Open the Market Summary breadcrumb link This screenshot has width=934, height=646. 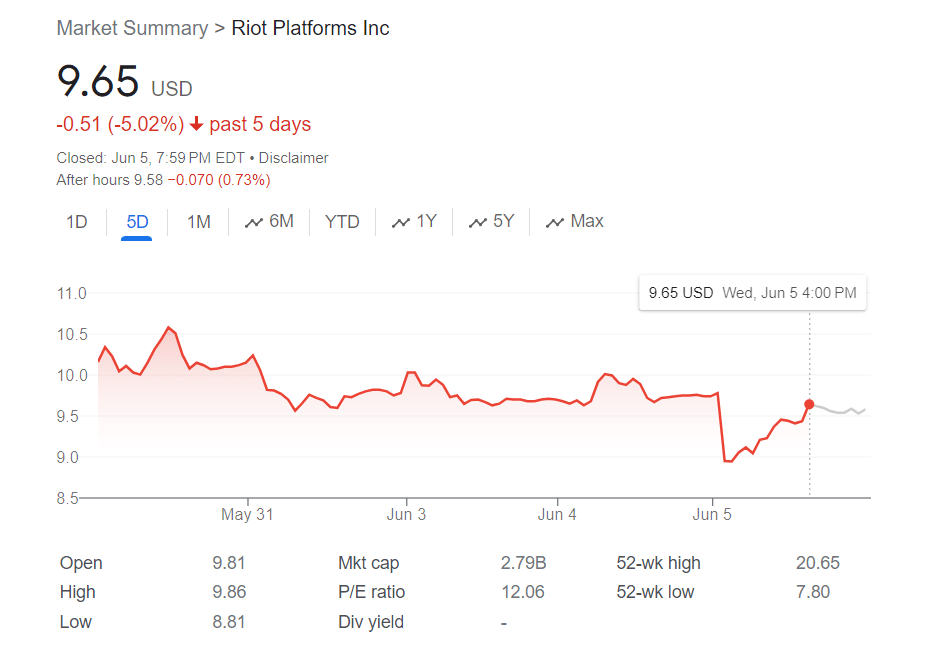pyautogui.click(x=132, y=28)
